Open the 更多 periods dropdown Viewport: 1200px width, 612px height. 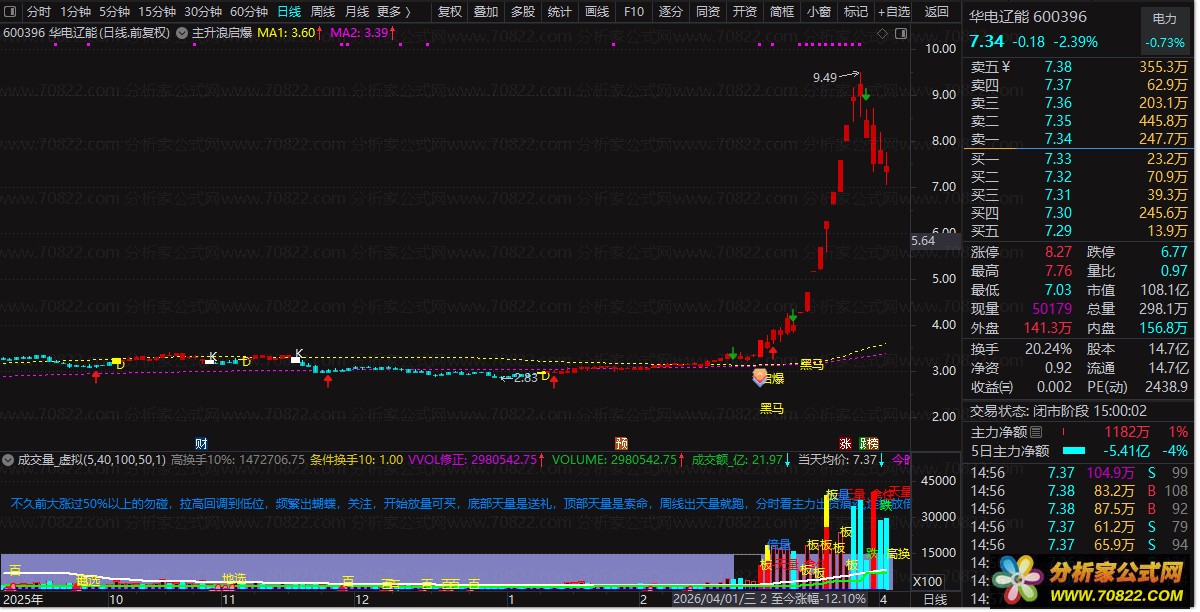tap(393, 12)
